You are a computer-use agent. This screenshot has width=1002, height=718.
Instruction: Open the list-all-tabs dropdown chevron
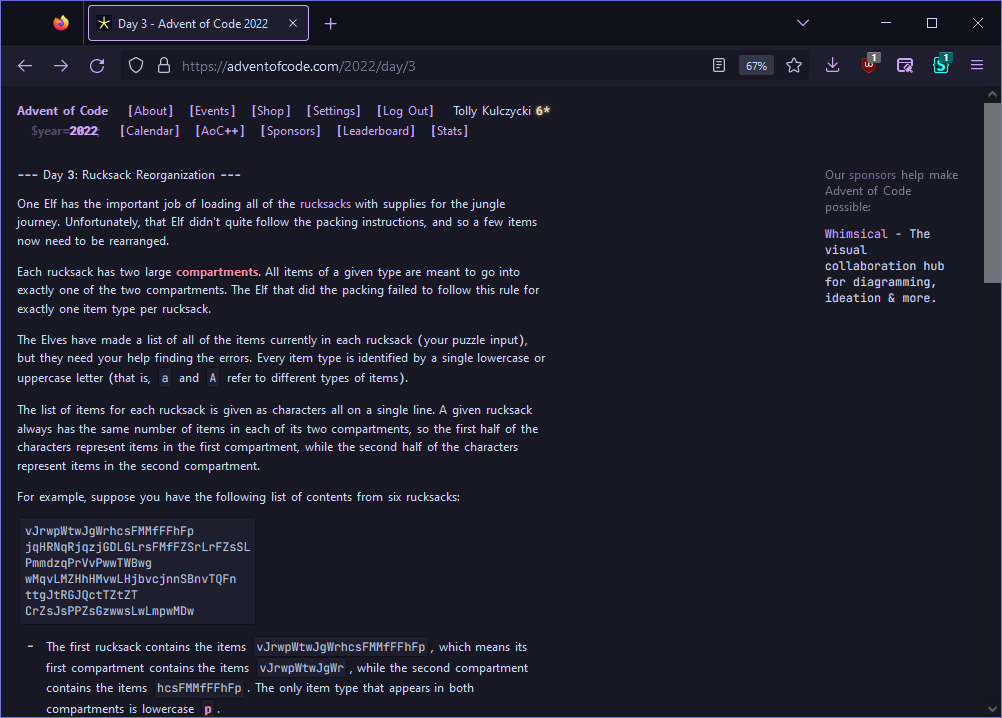tap(803, 22)
